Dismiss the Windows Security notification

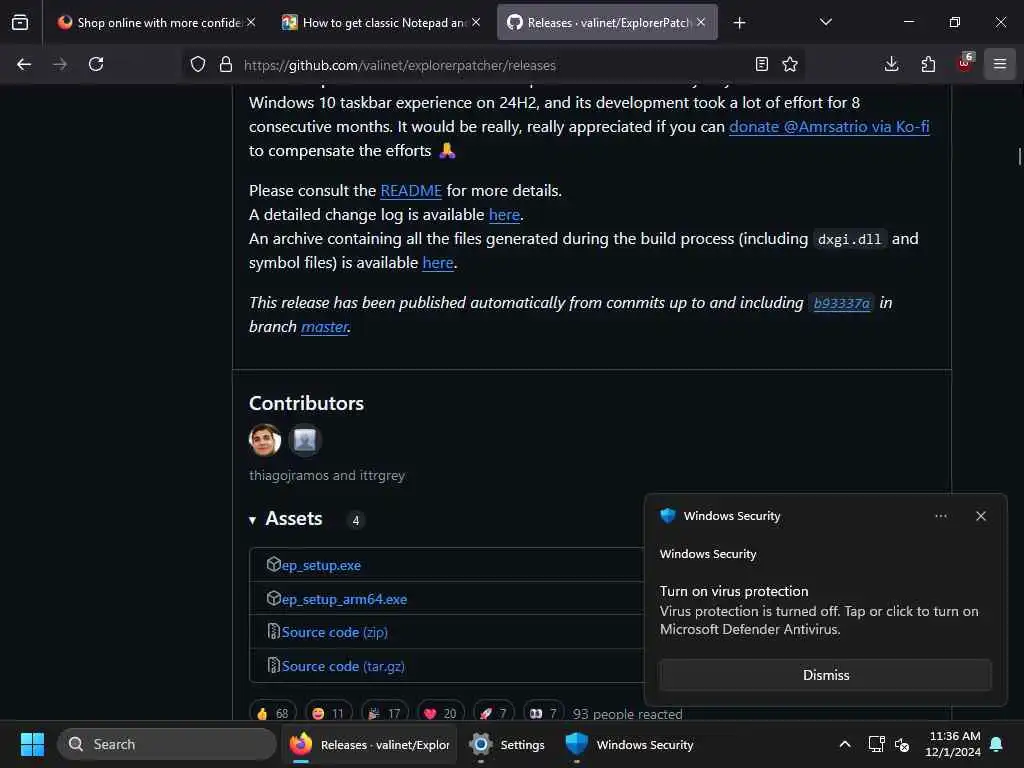(825, 675)
